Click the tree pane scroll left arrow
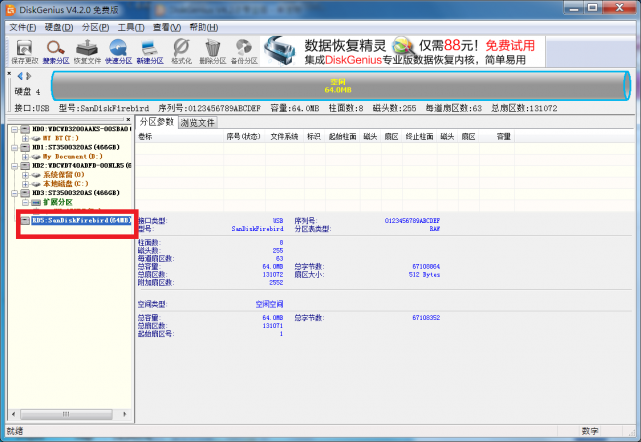This screenshot has height=442, width=641. [x=13, y=414]
